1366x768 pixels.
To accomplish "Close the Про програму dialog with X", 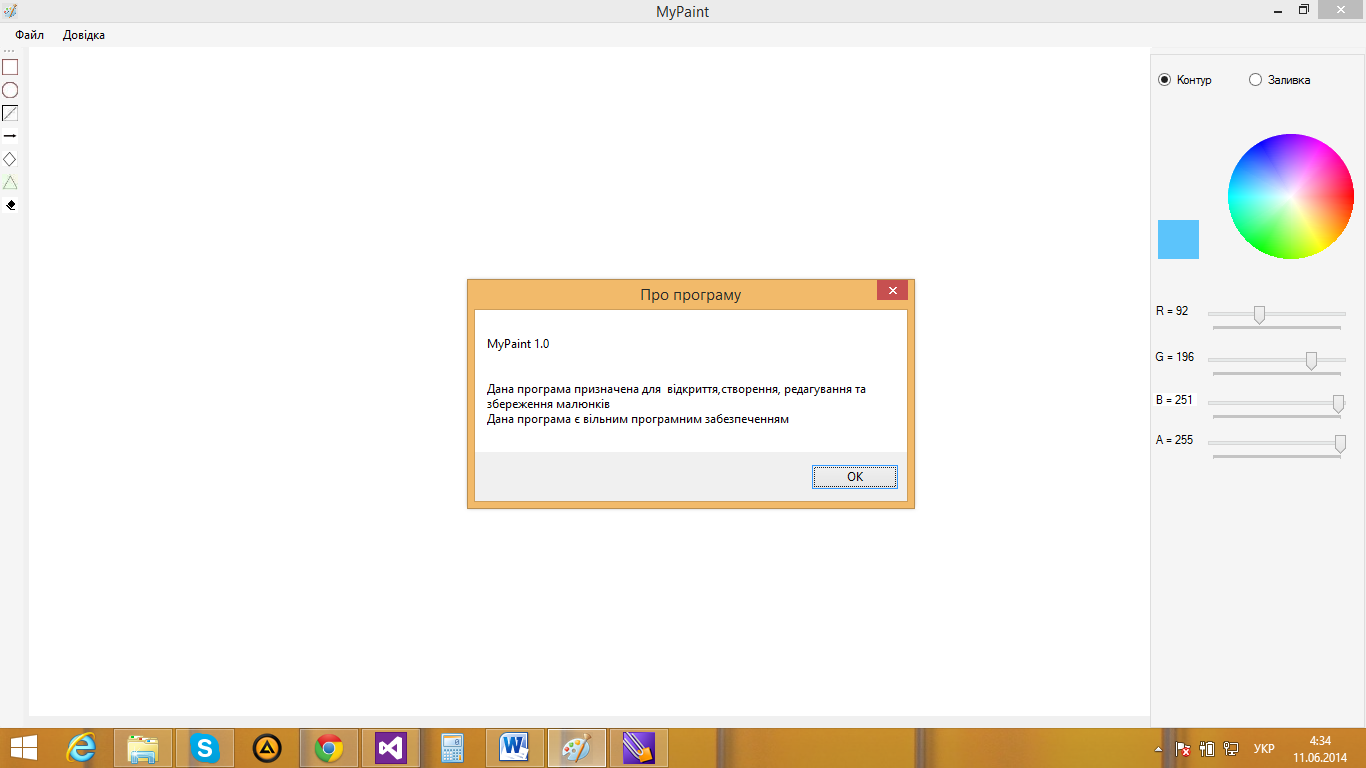I will pos(892,290).
